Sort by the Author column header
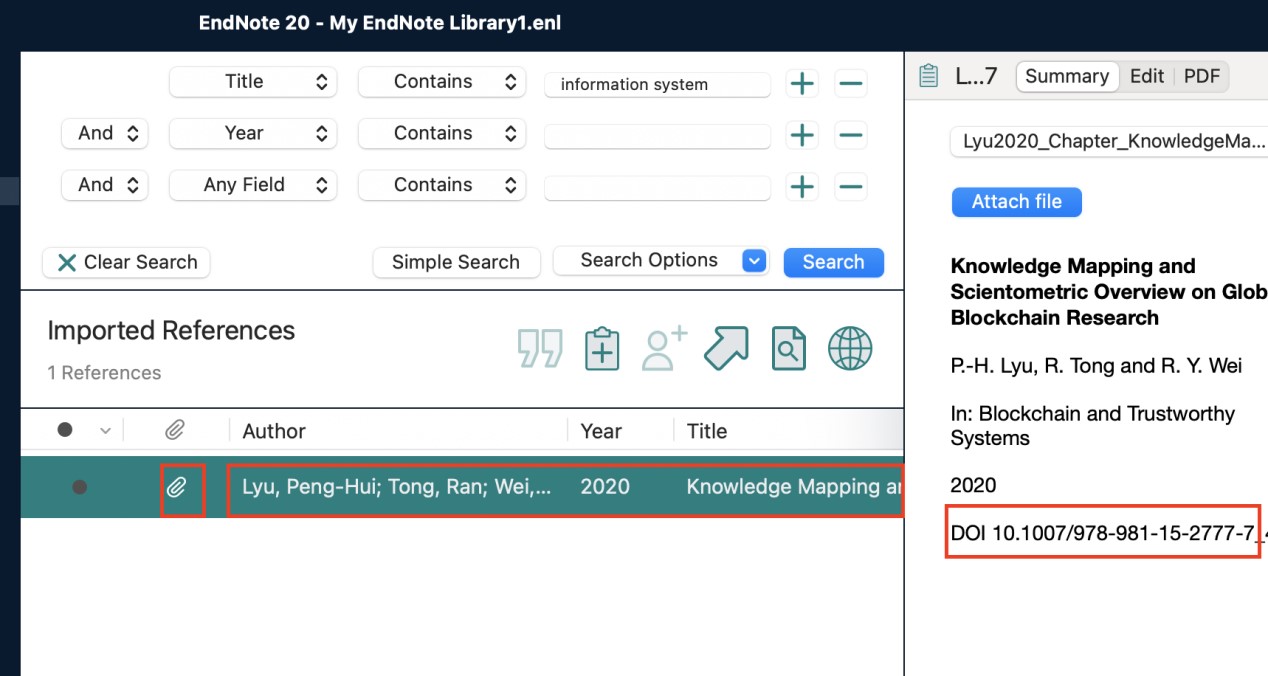 (x=274, y=431)
